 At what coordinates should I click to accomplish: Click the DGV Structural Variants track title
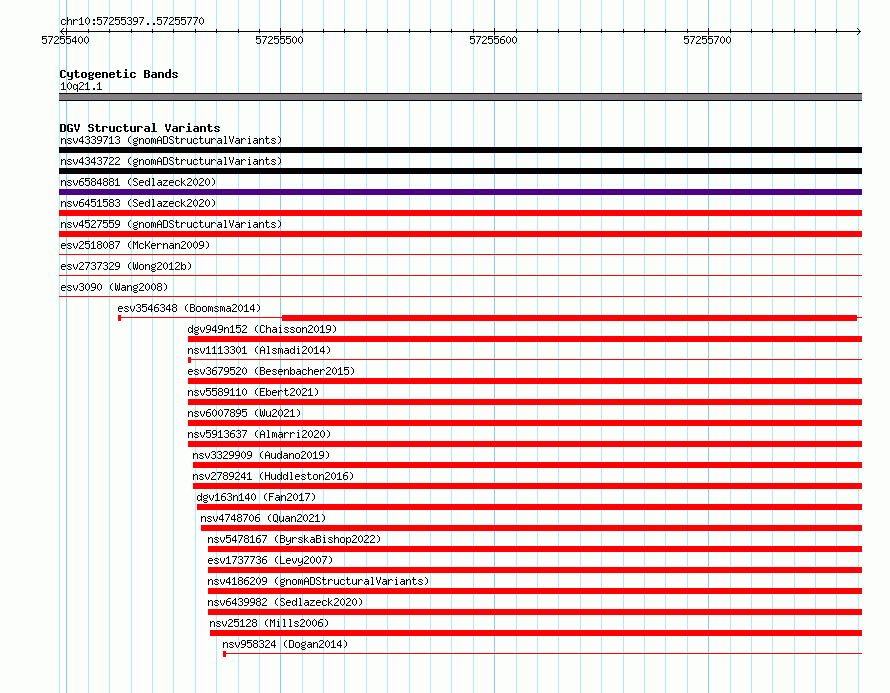(x=140, y=128)
